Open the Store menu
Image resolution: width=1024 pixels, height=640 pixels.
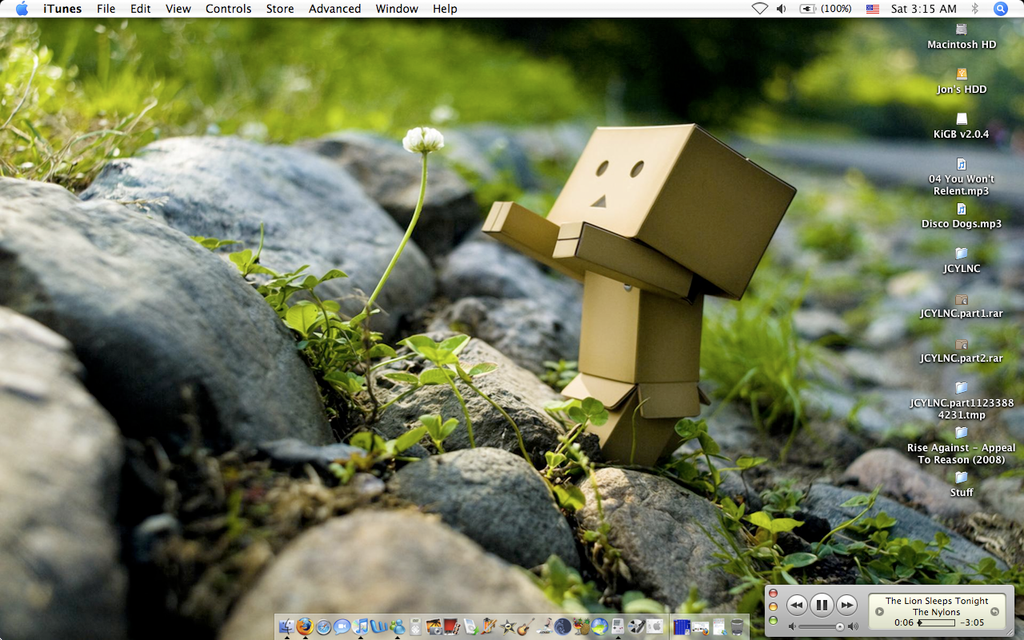point(280,8)
